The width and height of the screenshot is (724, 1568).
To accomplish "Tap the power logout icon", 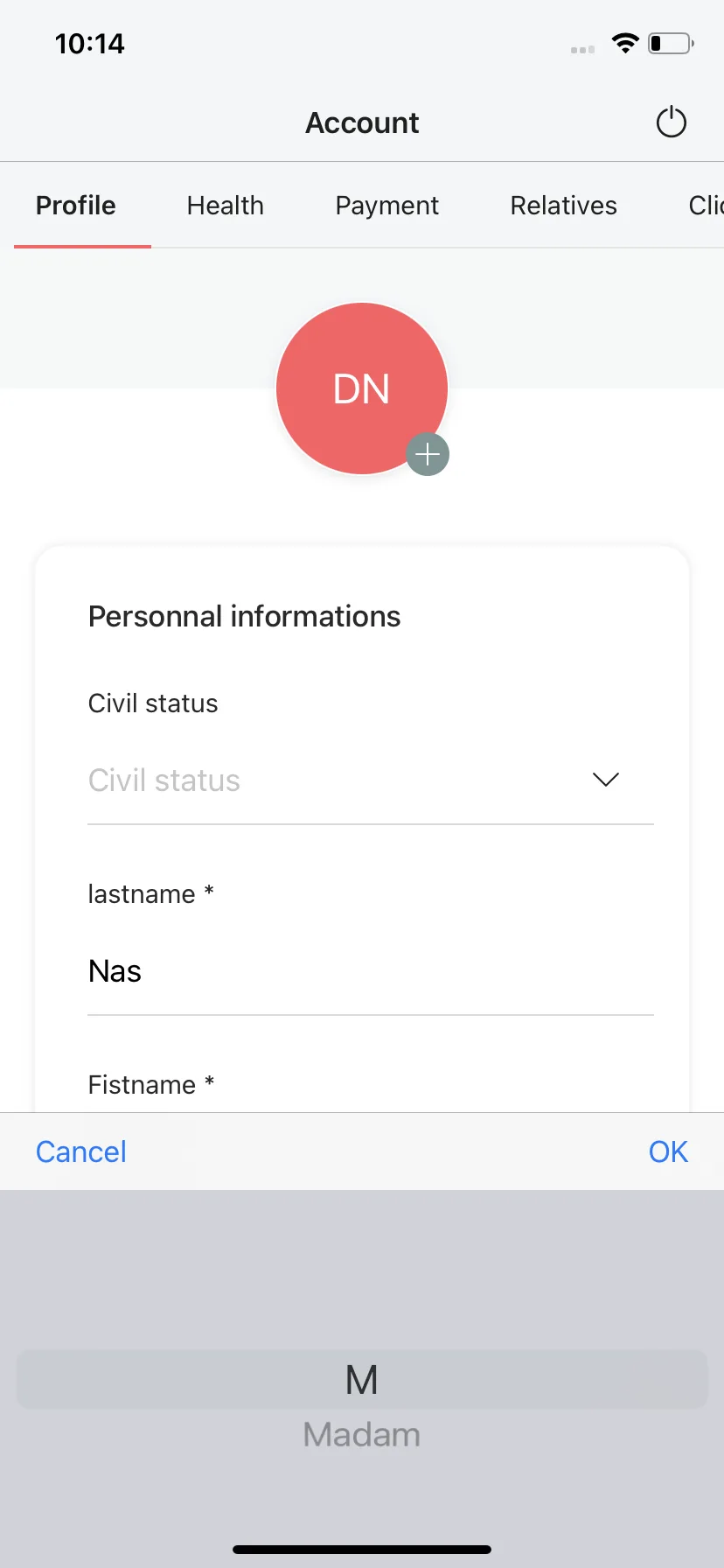I will 672,122.
